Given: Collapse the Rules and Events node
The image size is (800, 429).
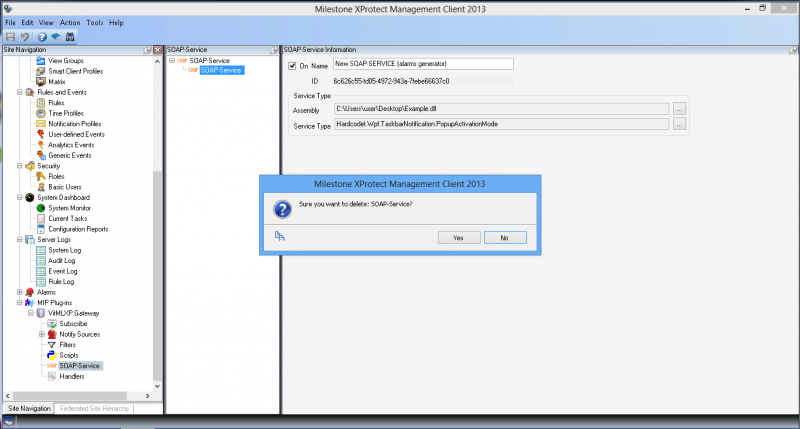Looking at the screenshot, I should coord(20,92).
